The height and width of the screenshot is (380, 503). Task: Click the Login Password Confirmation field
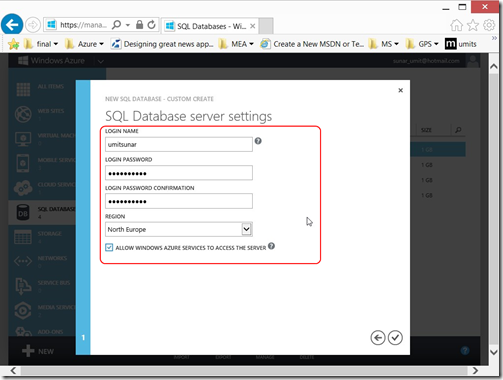pos(179,201)
